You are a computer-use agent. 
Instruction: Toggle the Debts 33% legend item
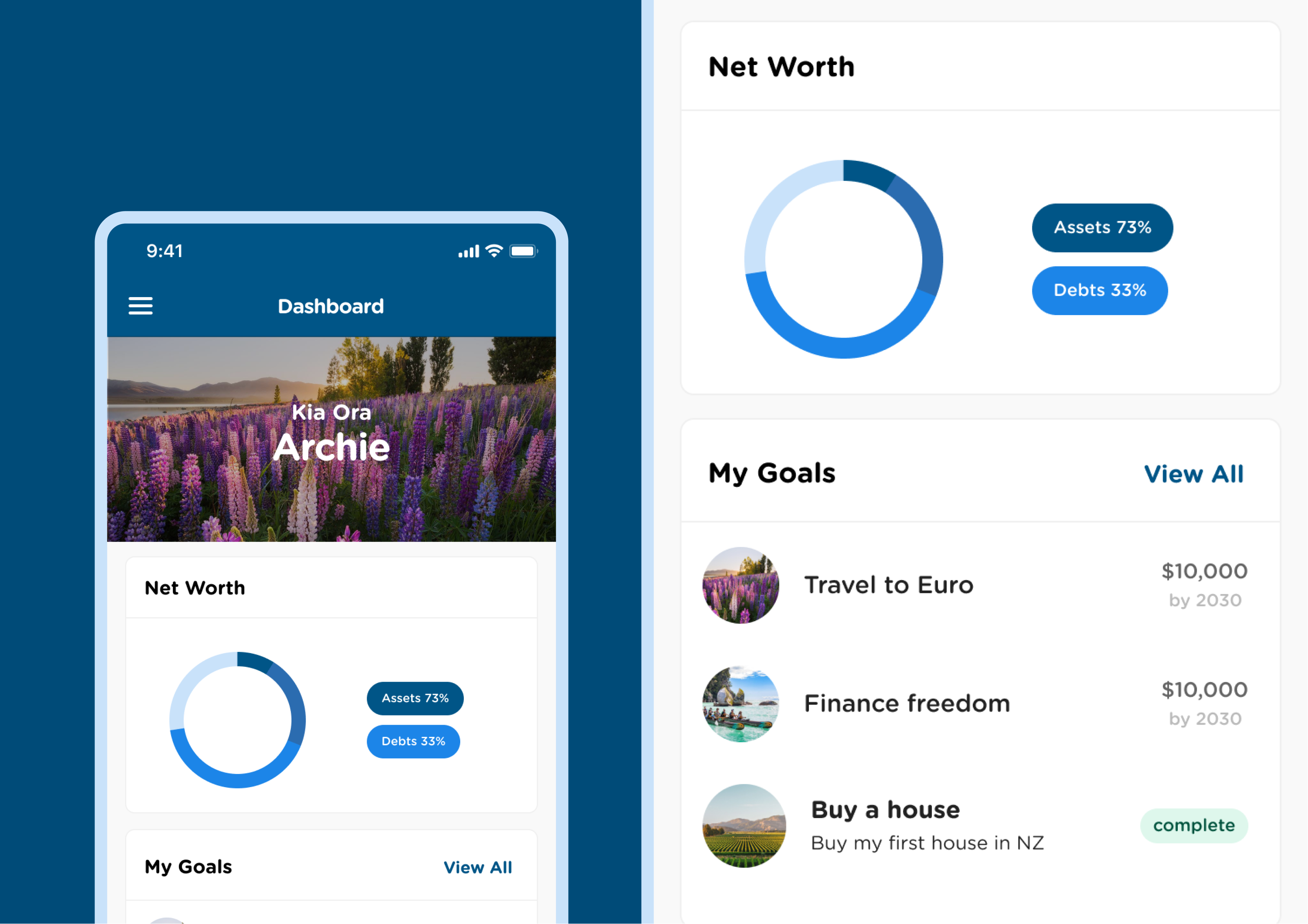pyautogui.click(x=1098, y=291)
